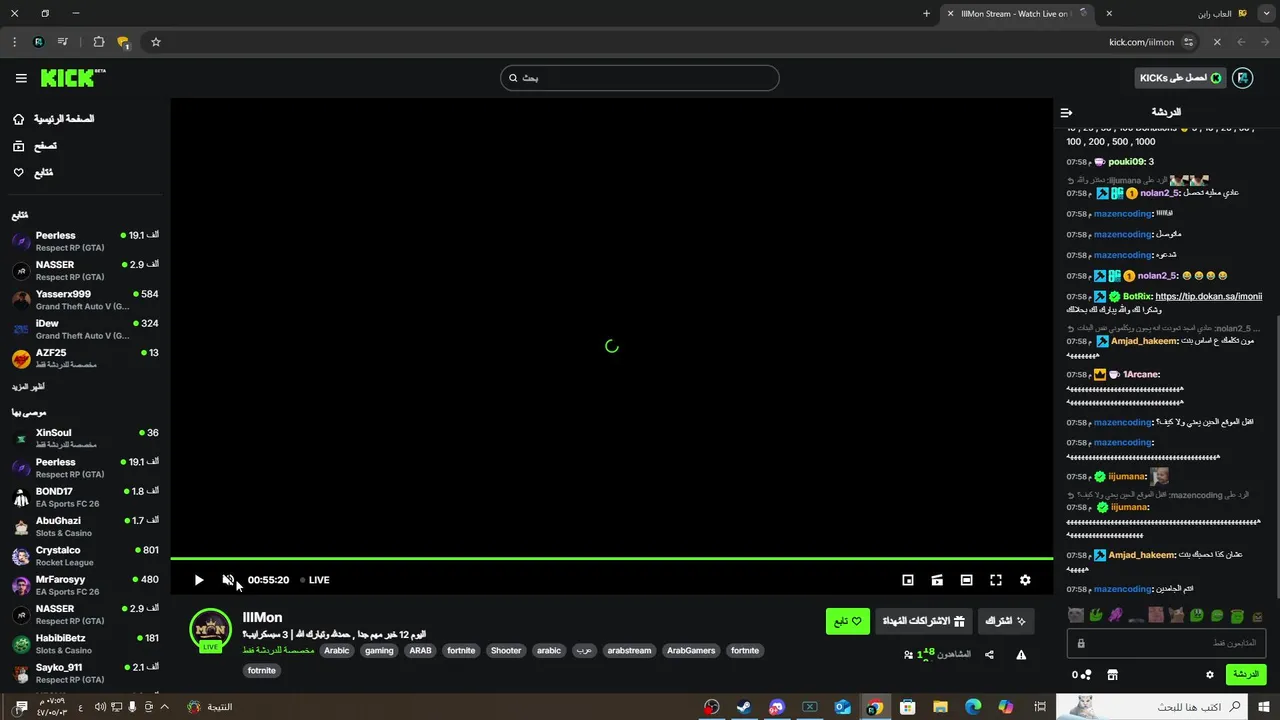Image resolution: width=1280 pixels, height=720 pixels.
Task: Click the followers-only chat input box
Action: click(x=1166, y=643)
